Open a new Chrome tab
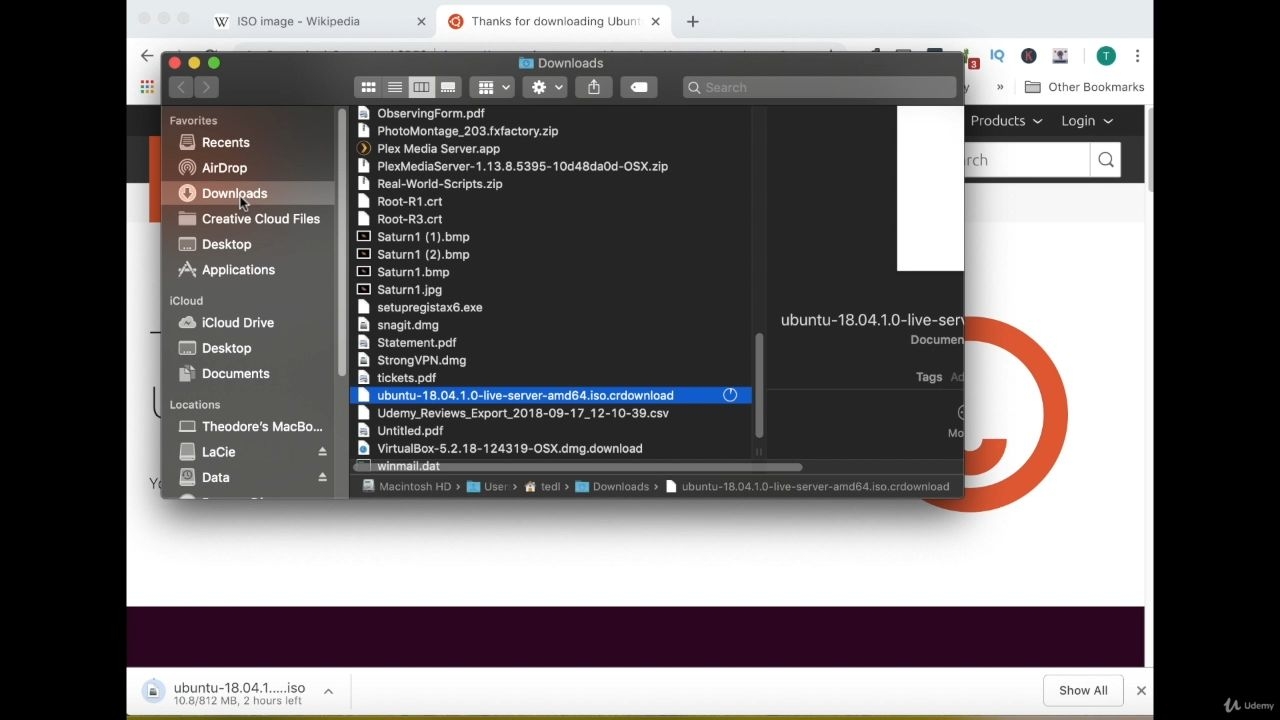 [x=693, y=21]
